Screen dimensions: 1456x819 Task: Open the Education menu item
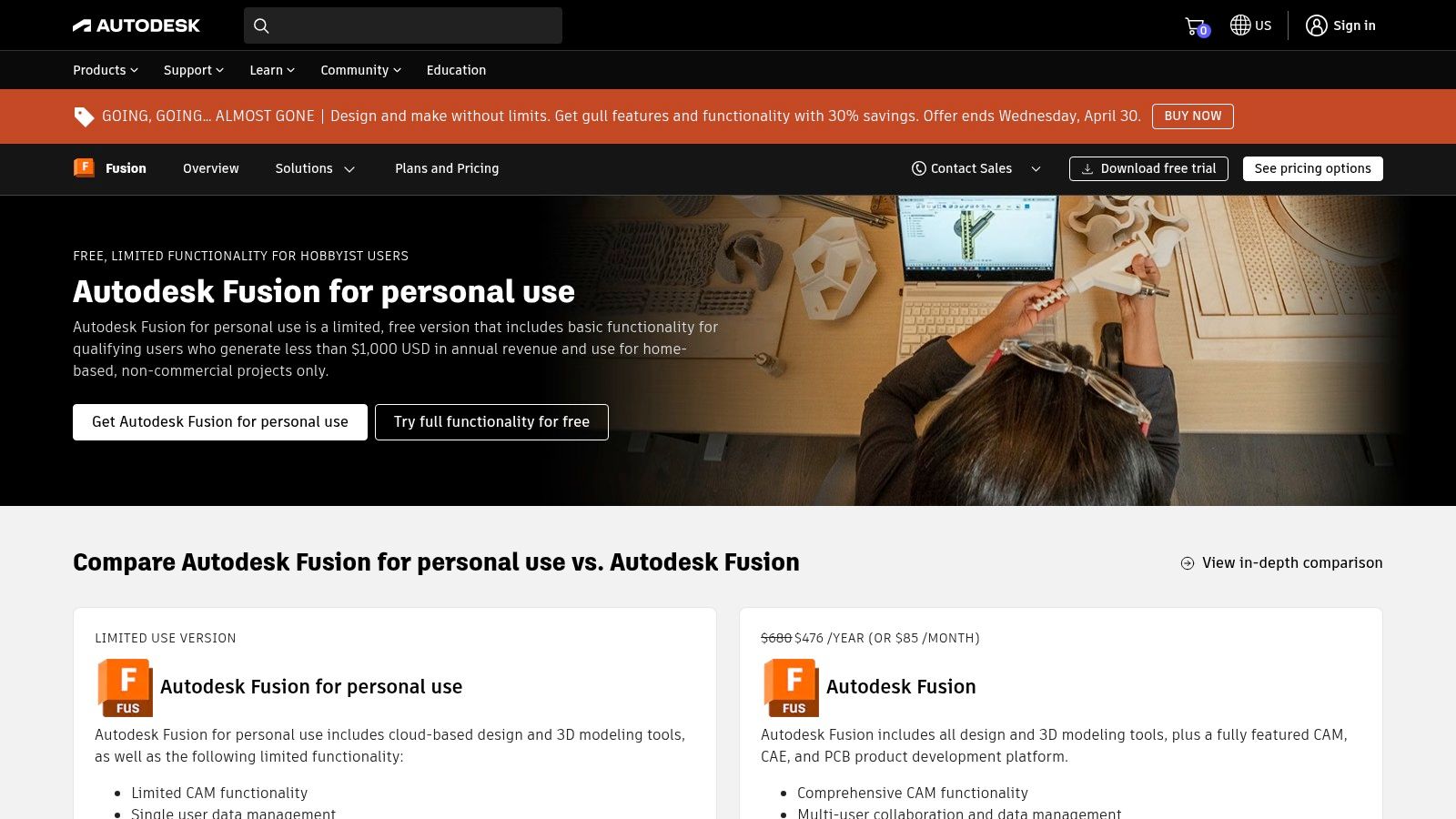(x=456, y=70)
